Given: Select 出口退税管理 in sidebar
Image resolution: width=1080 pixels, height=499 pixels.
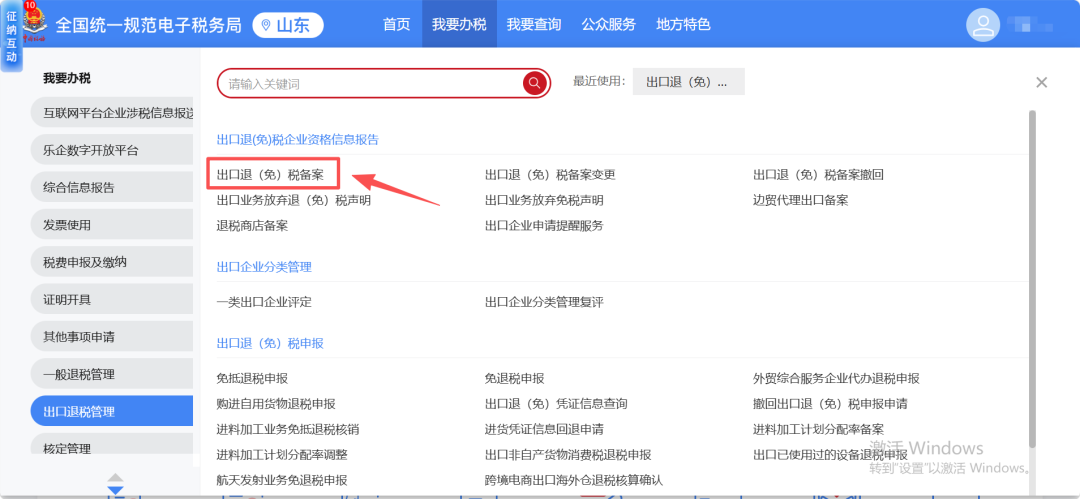Looking at the screenshot, I should 112,411.
